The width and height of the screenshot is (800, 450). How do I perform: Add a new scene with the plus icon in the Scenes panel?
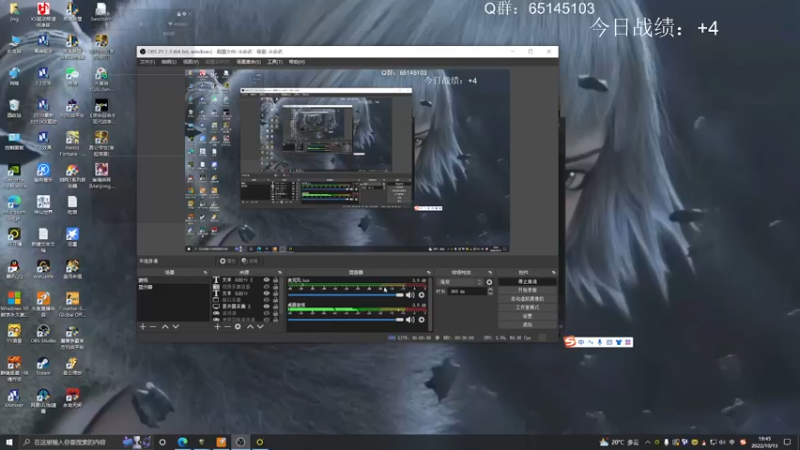(143, 327)
